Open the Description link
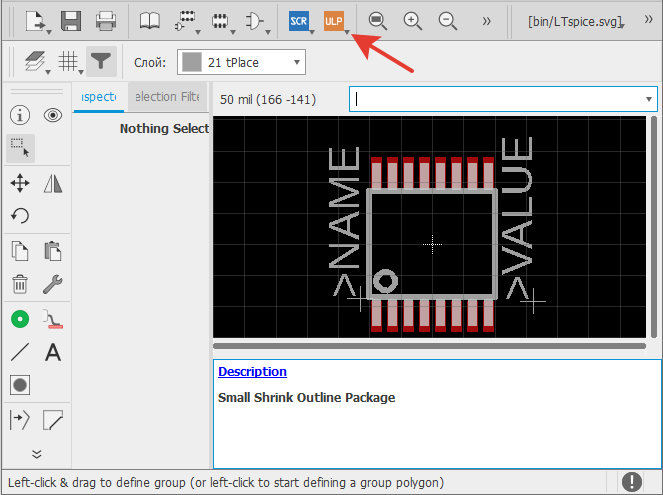 tap(252, 372)
